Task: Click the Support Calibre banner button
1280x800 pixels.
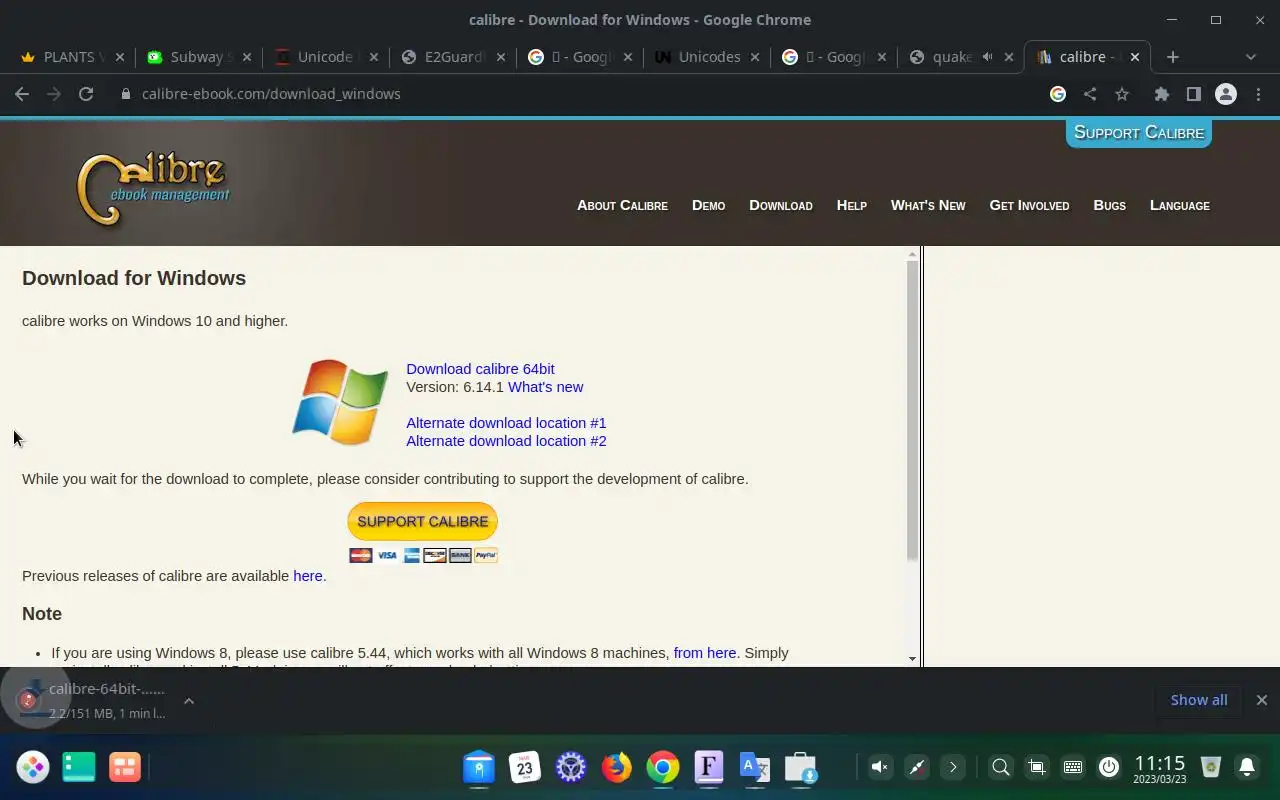Action: (1139, 132)
